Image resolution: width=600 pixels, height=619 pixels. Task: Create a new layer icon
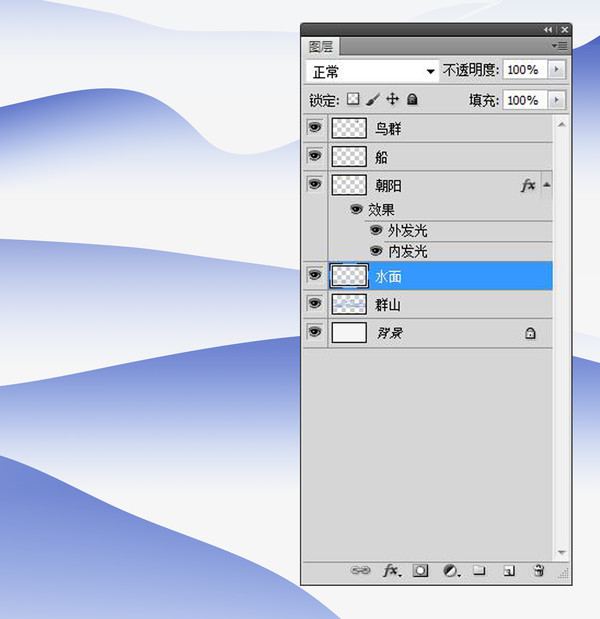pos(509,570)
